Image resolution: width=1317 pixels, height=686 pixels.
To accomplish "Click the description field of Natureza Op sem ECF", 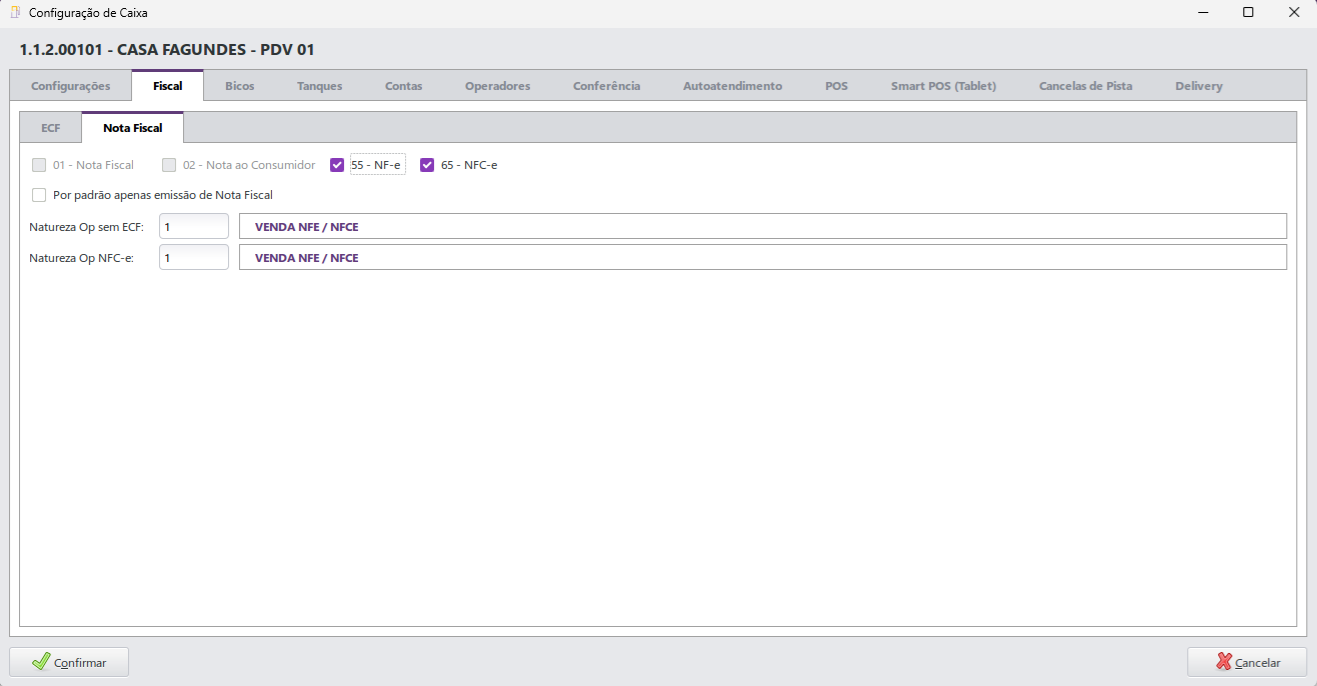I will [763, 227].
